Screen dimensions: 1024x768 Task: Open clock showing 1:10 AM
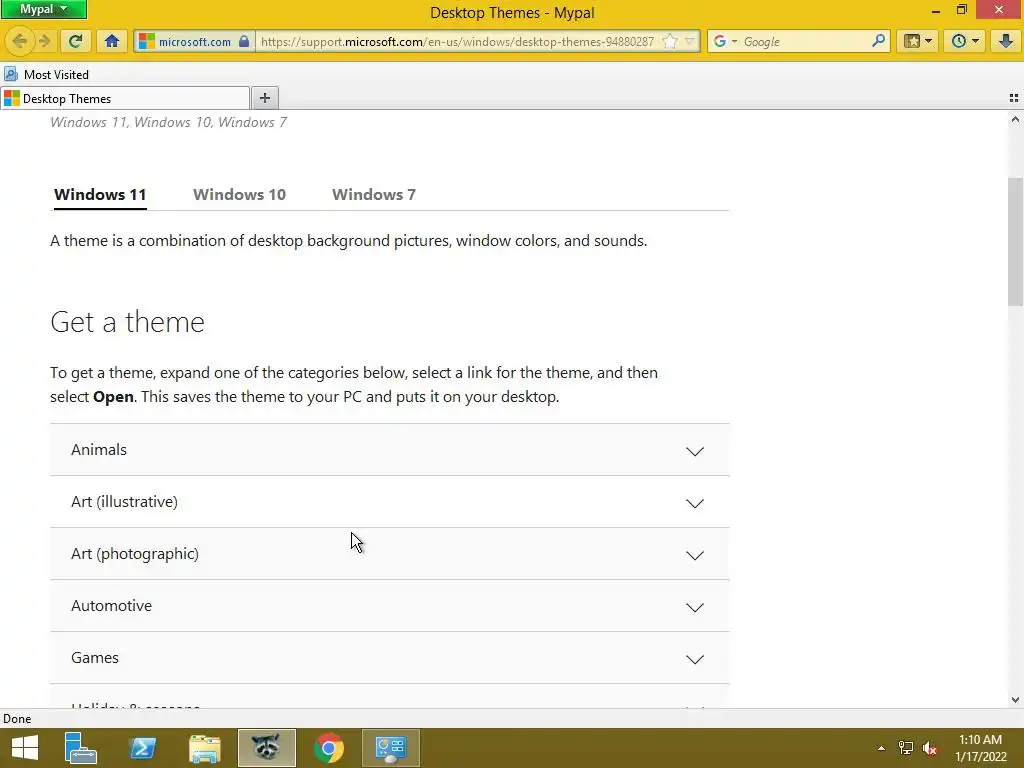[x=980, y=748]
